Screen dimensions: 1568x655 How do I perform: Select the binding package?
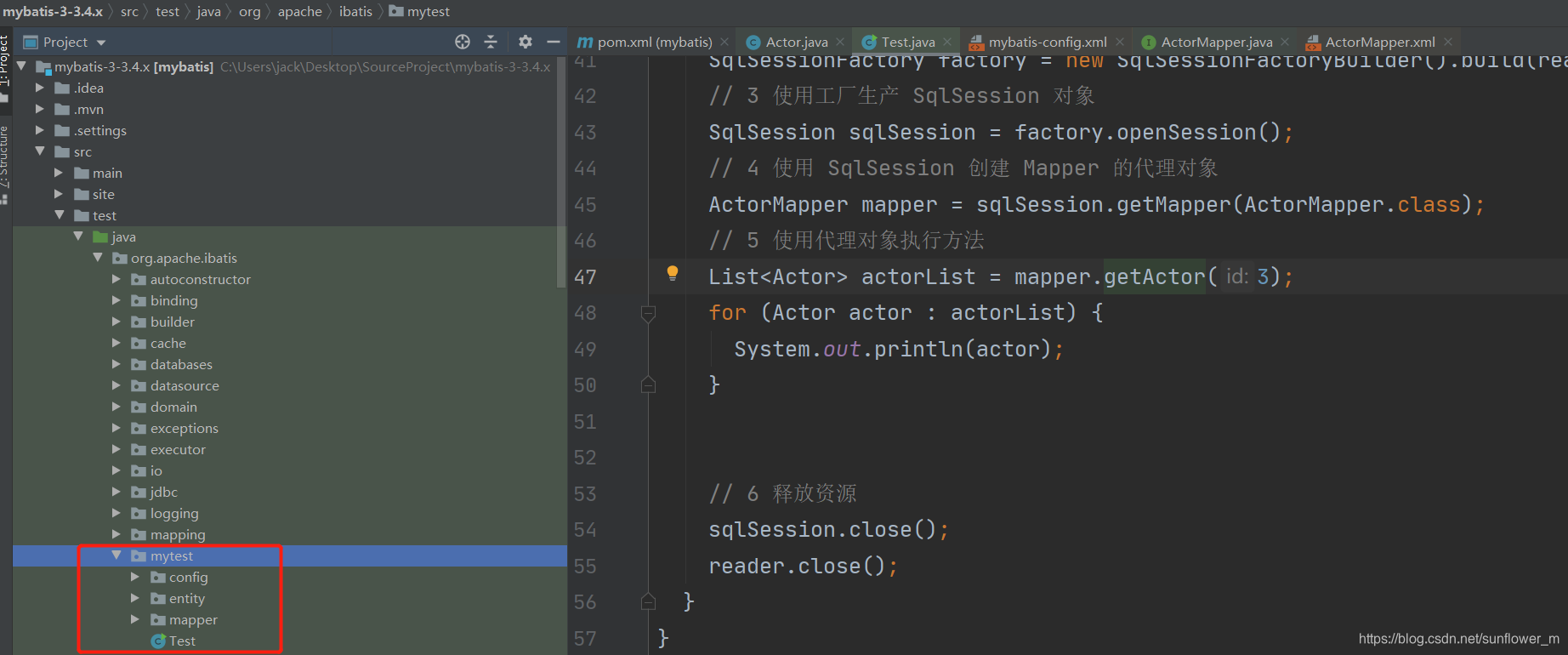[173, 300]
